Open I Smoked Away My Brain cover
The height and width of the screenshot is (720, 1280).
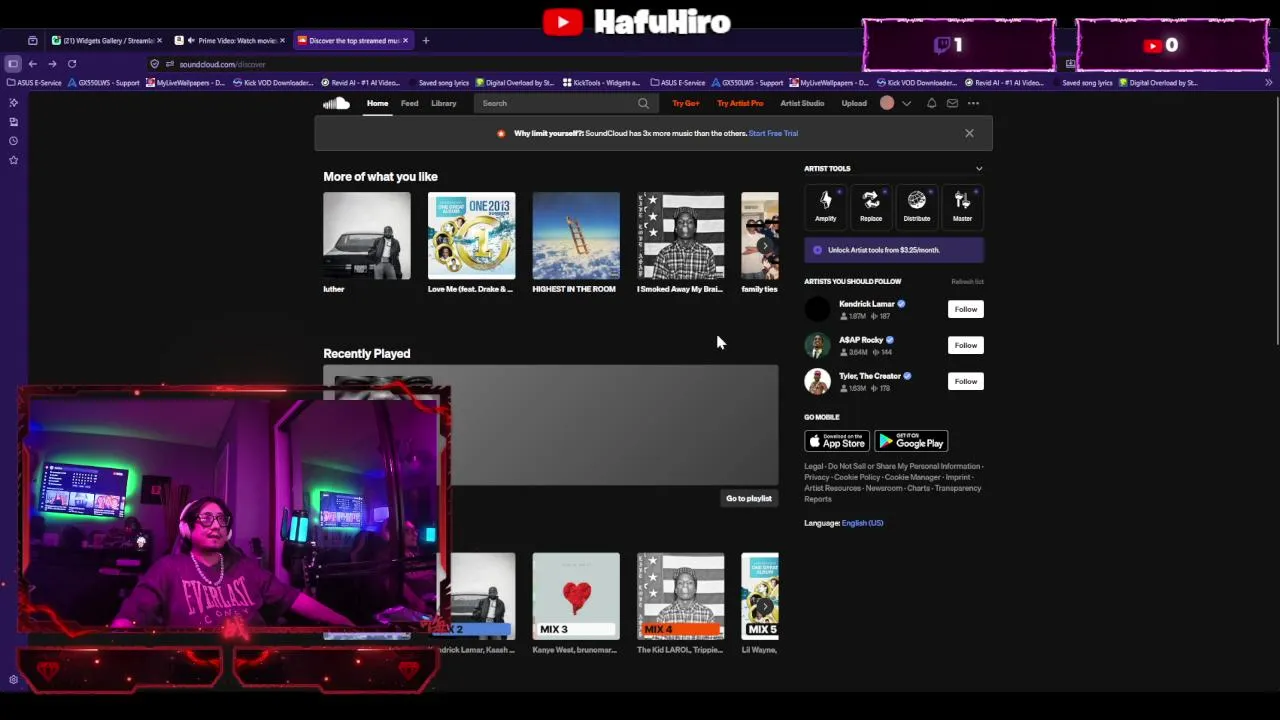tap(680, 236)
